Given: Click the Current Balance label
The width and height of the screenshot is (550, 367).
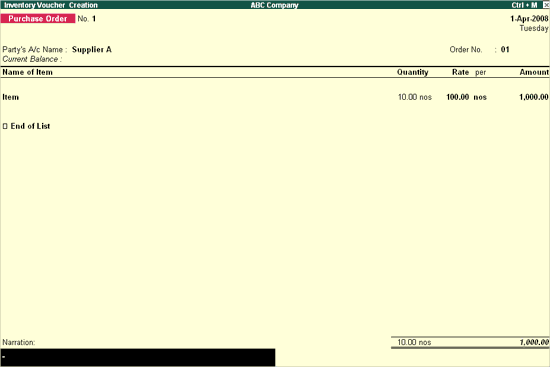Looking at the screenshot, I should click(32, 59).
